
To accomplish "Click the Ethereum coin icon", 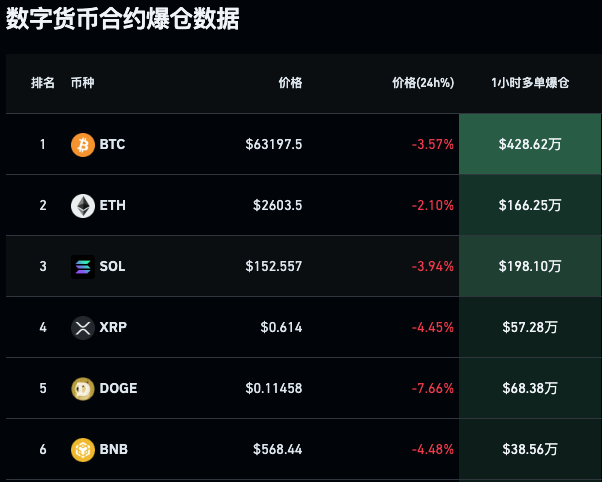I will (x=83, y=206).
